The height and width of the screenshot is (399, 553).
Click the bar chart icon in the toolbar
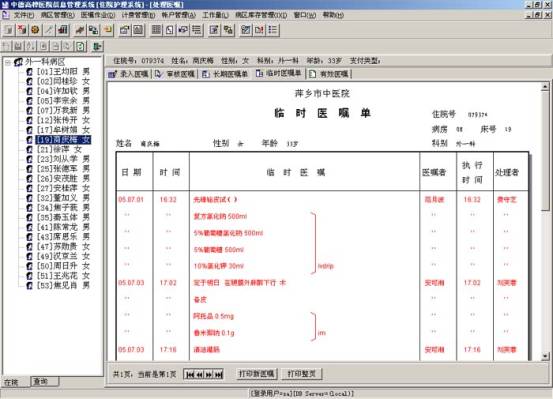[62, 30]
